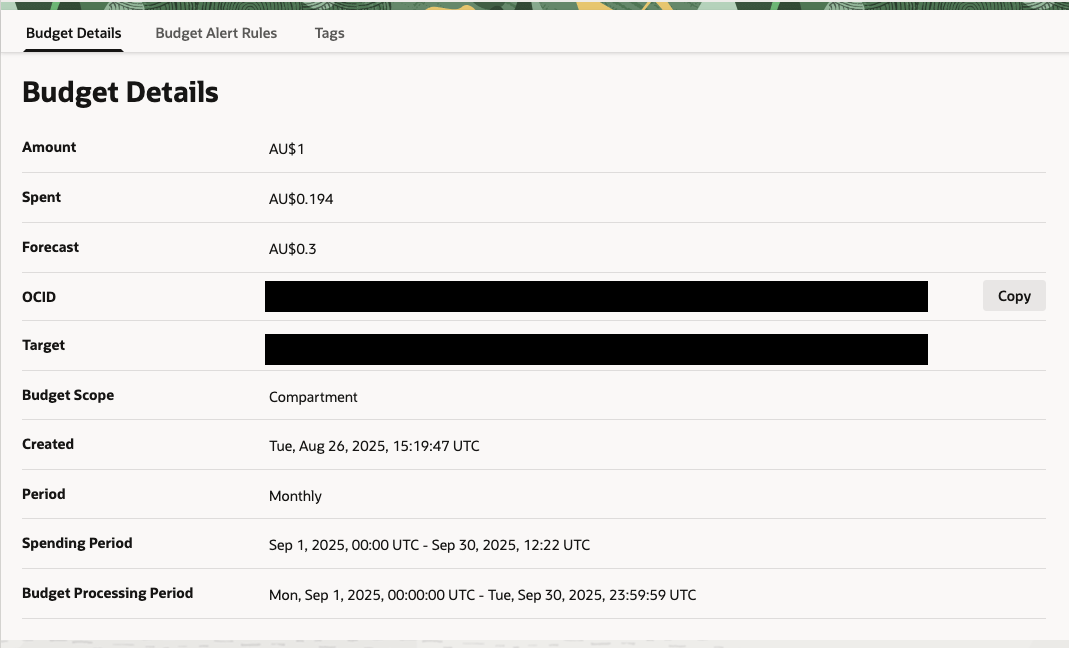Click the Budget Details page heading
Image resolution: width=1069 pixels, height=648 pixels.
pyautogui.click(x=120, y=92)
